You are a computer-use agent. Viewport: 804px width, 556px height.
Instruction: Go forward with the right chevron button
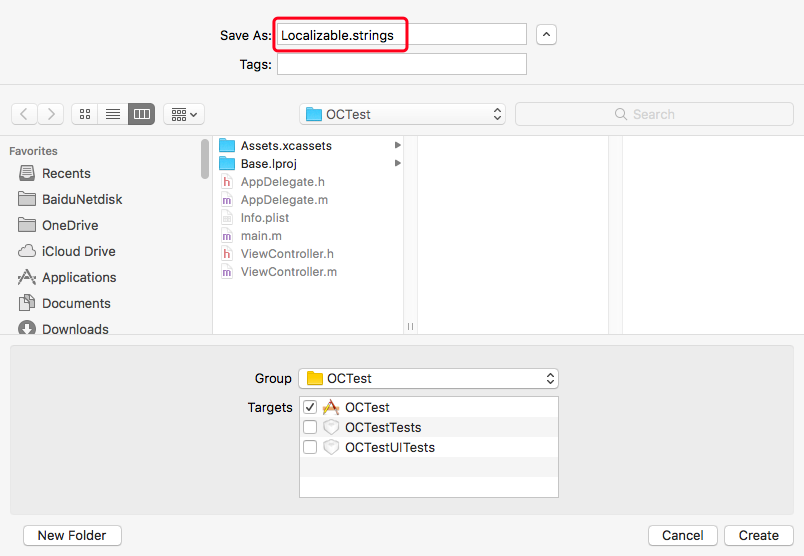point(50,114)
